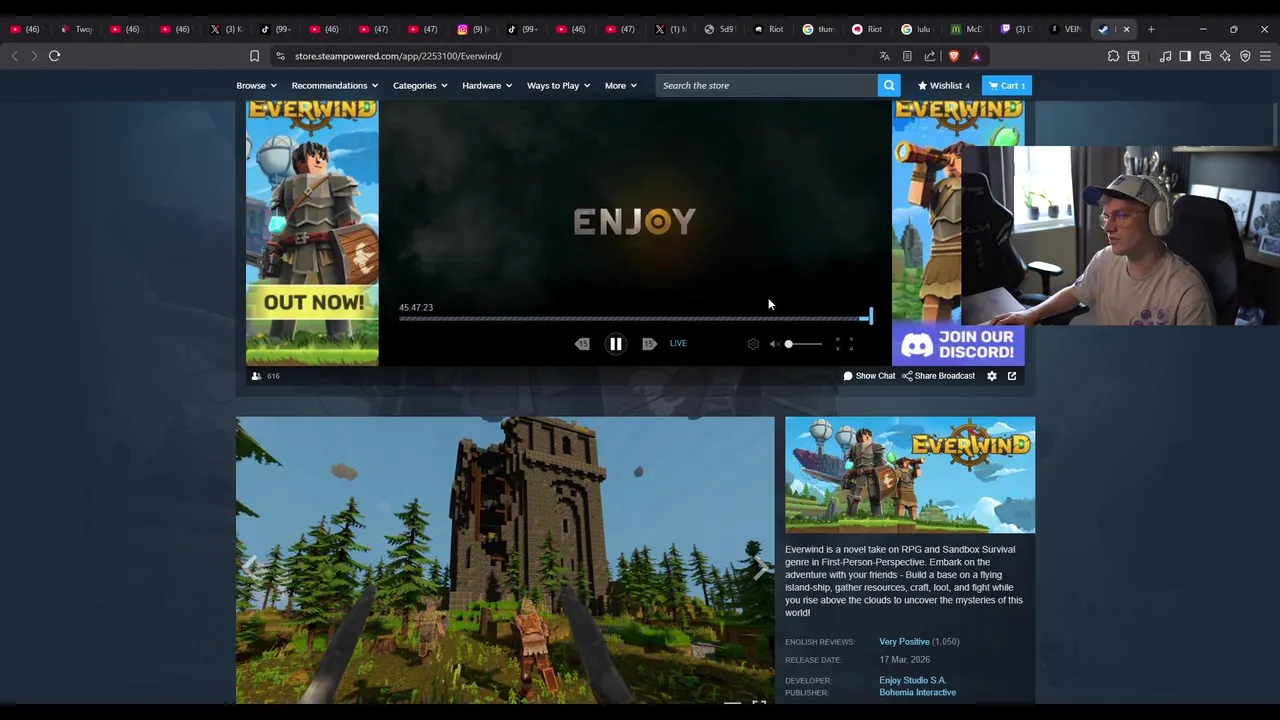Open the More dropdown menu
The width and height of the screenshot is (1280, 720).
(x=620, y=86)
